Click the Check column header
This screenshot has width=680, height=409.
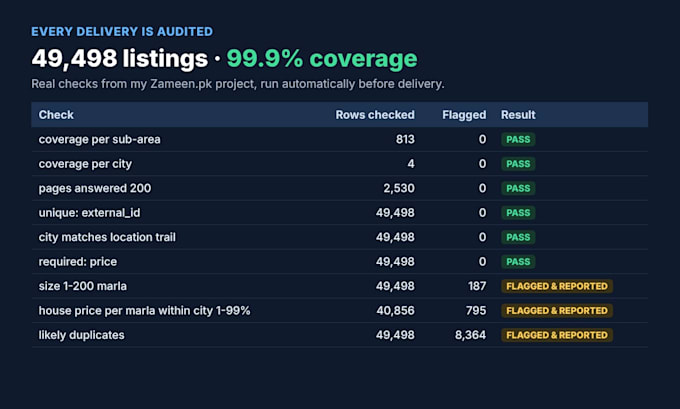(56, 115)
